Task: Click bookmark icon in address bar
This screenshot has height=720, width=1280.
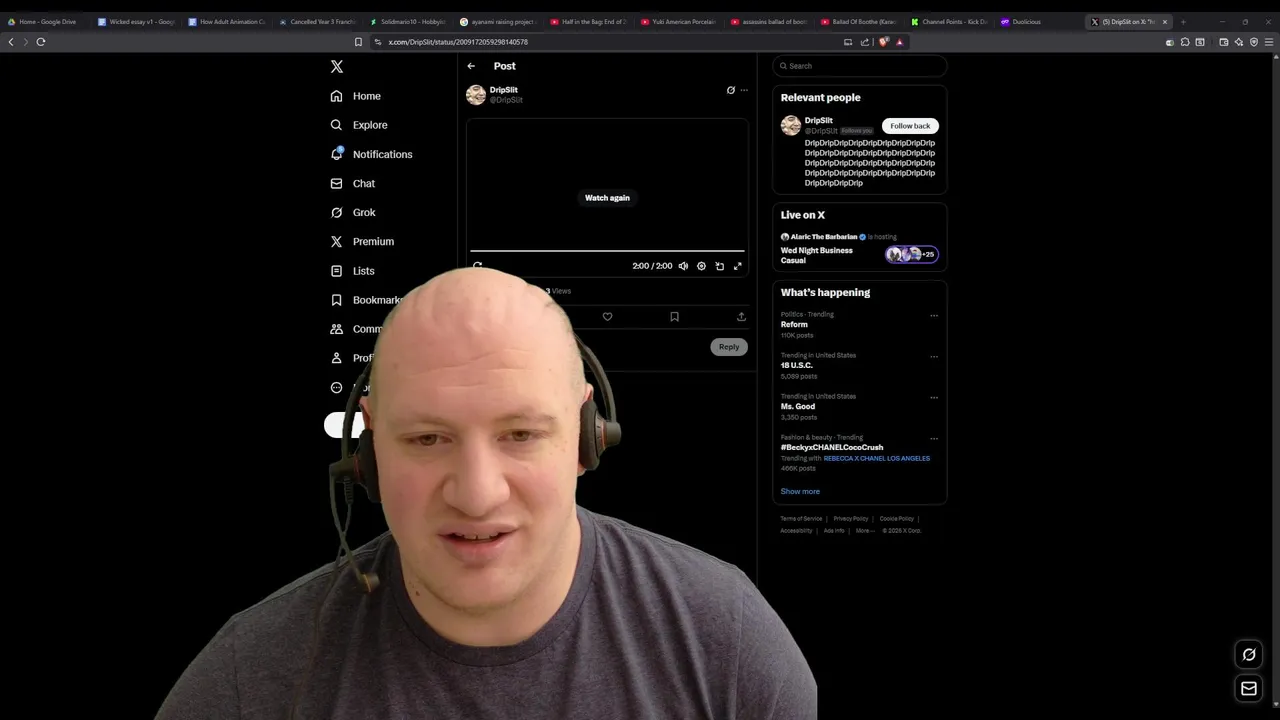Action: pyautogui.click(x=358, y=42)
